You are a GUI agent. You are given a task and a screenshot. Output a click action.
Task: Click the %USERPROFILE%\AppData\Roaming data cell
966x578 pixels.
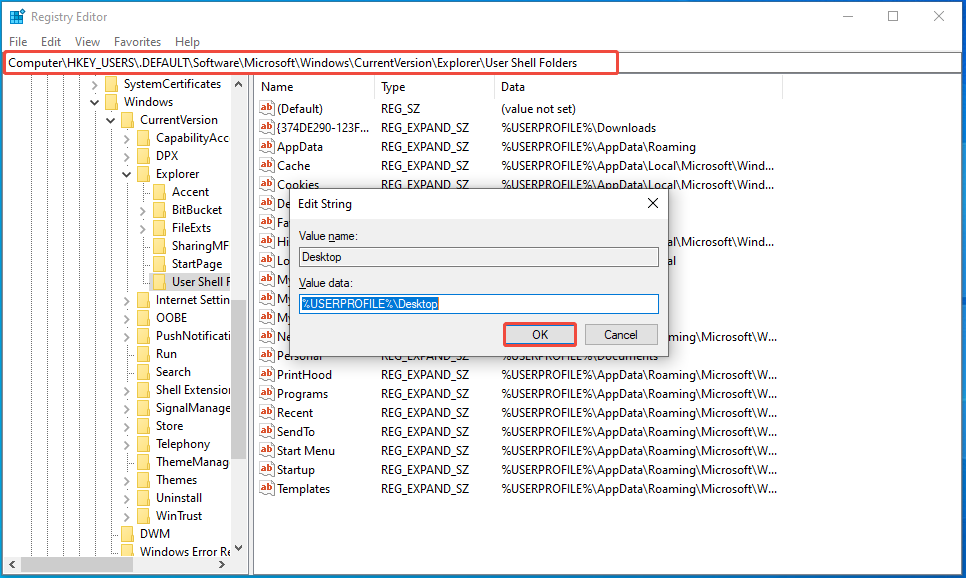[598, 147]
